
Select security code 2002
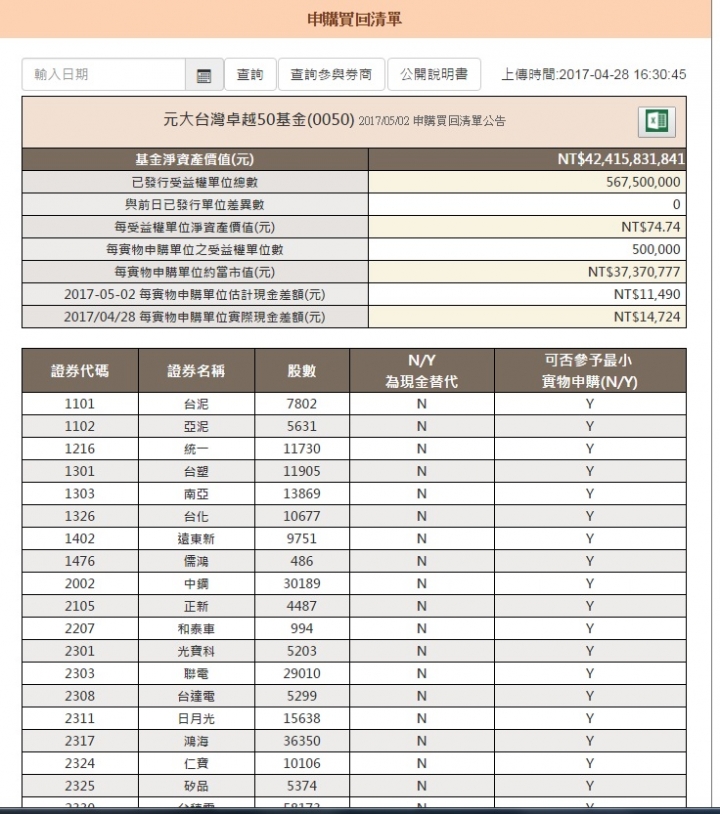79,584
